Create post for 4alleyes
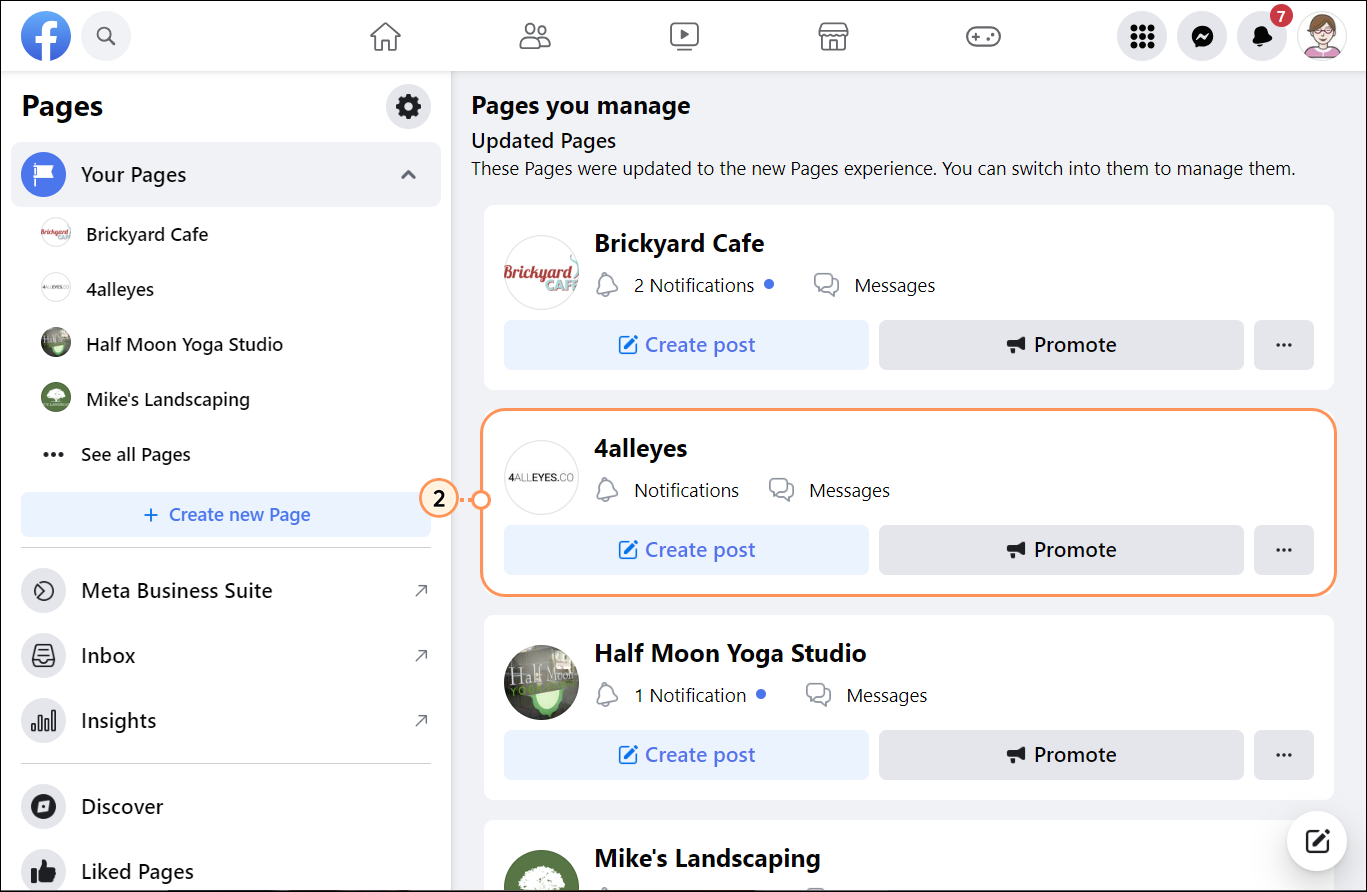 pyautogui.click(x=686, y=550)
